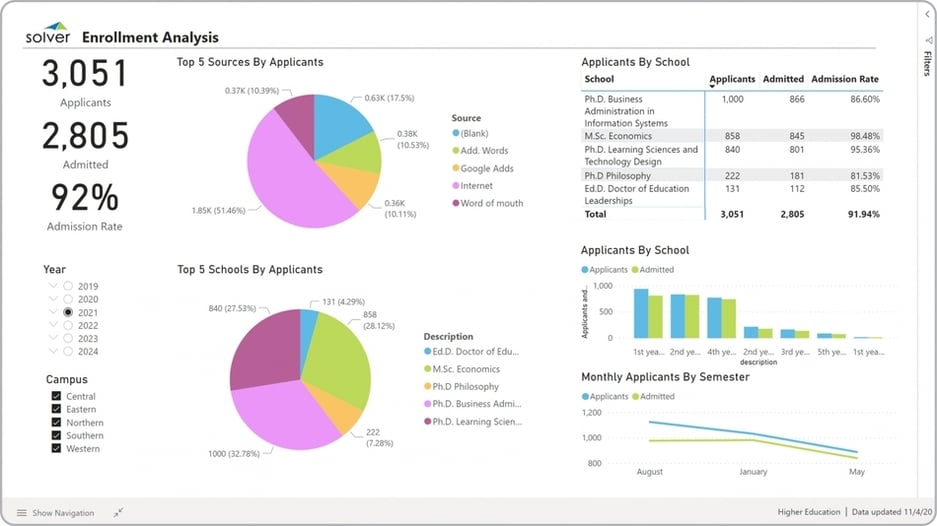Sort the table by School column header
This screenshot has height=526, width=937.
[599, 79]
